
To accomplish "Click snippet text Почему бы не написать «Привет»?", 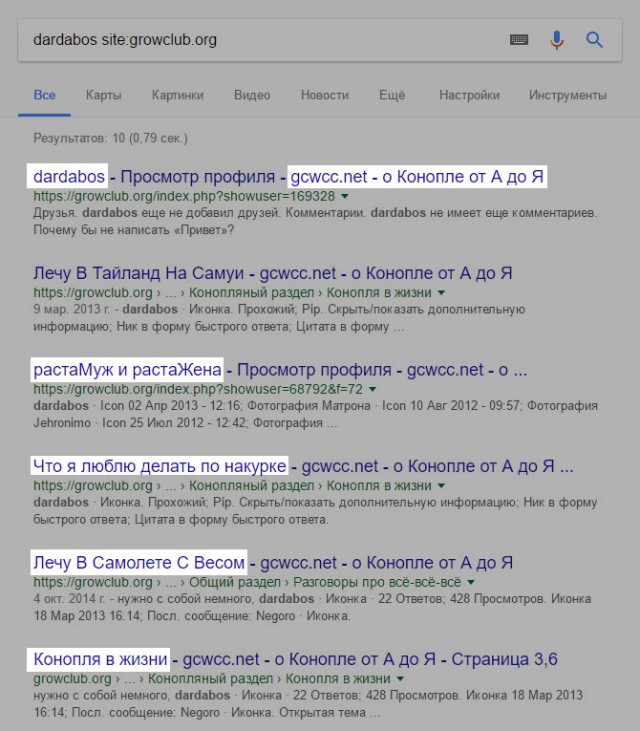I will [134, 230].
